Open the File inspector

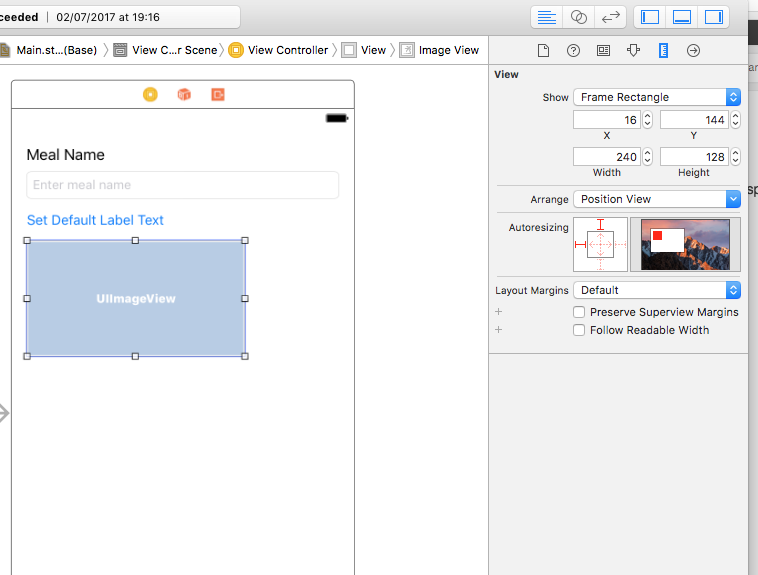[543, 50]
